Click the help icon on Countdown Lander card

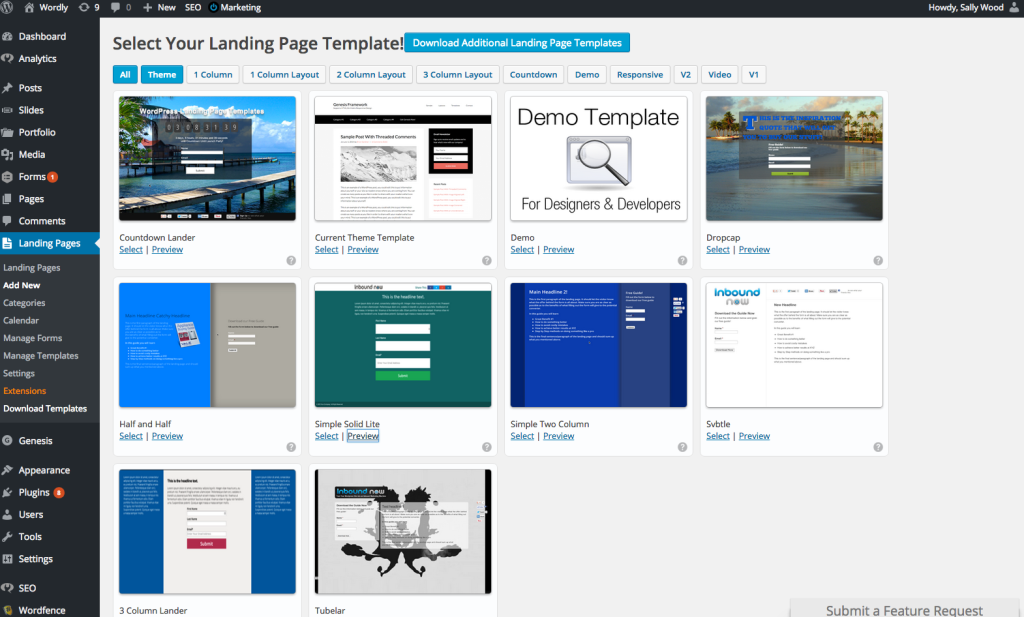291,260
